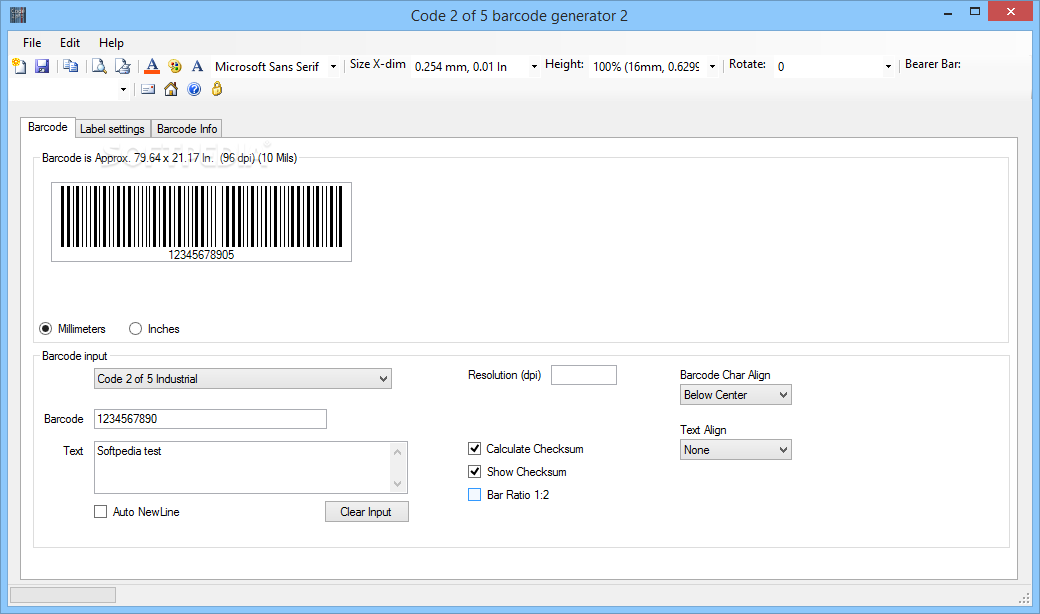This screenshot has width=1040, height=614.
Task: Click the Home house icon
Action: [x=171, y=90]
